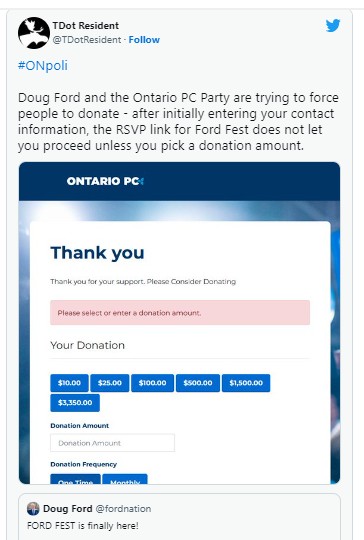
Task: Click the Donation Amount input field
Action: 113,443
